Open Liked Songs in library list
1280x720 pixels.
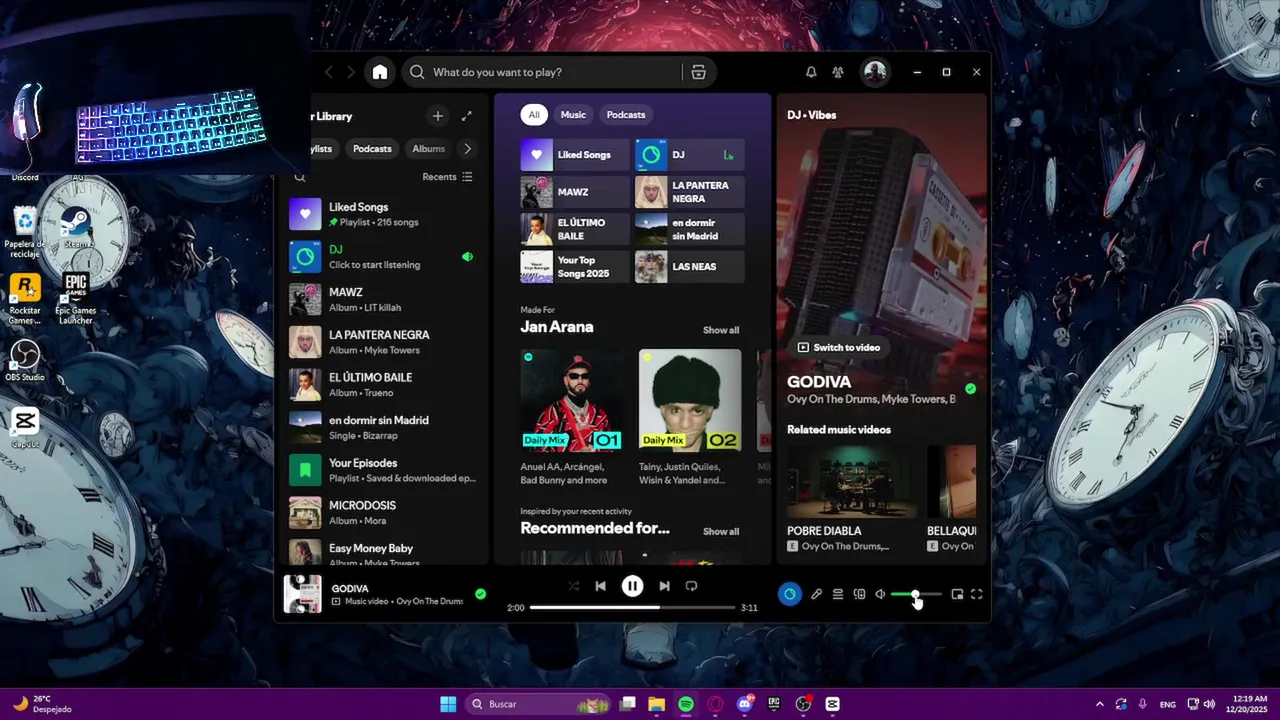point(384,214)
